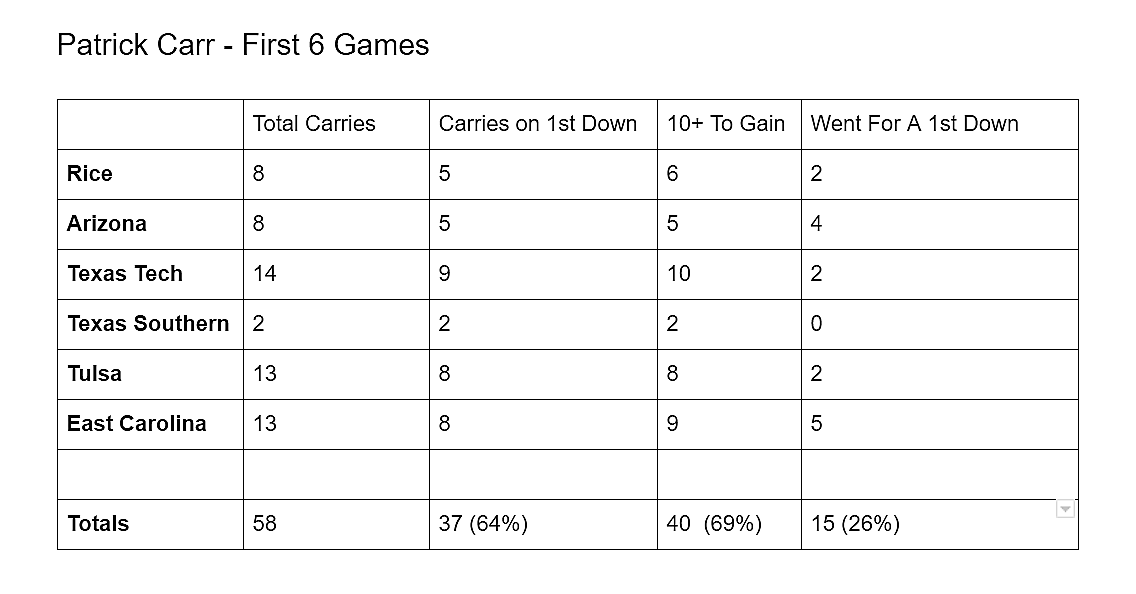Viewport: 1136px width, 594px height.
Task: Select the '10+ To Gain' header cell
Action: (x=729, y=125)
